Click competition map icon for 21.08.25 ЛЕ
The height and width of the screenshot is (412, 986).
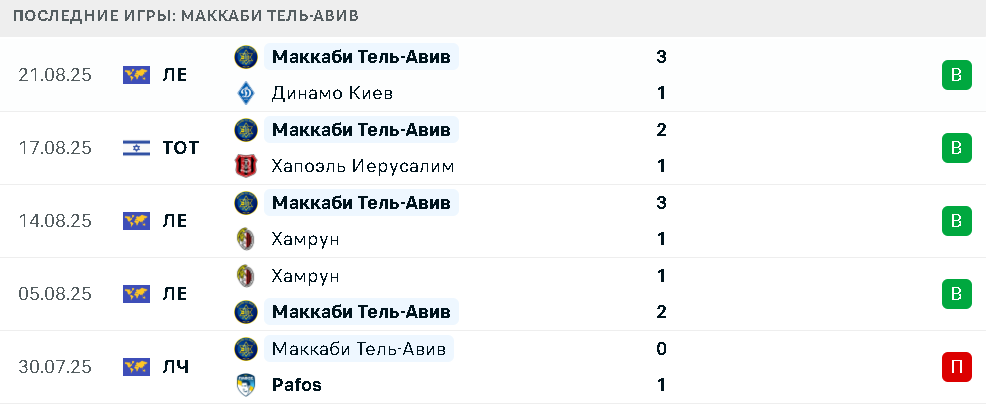(x=136, y=75)
